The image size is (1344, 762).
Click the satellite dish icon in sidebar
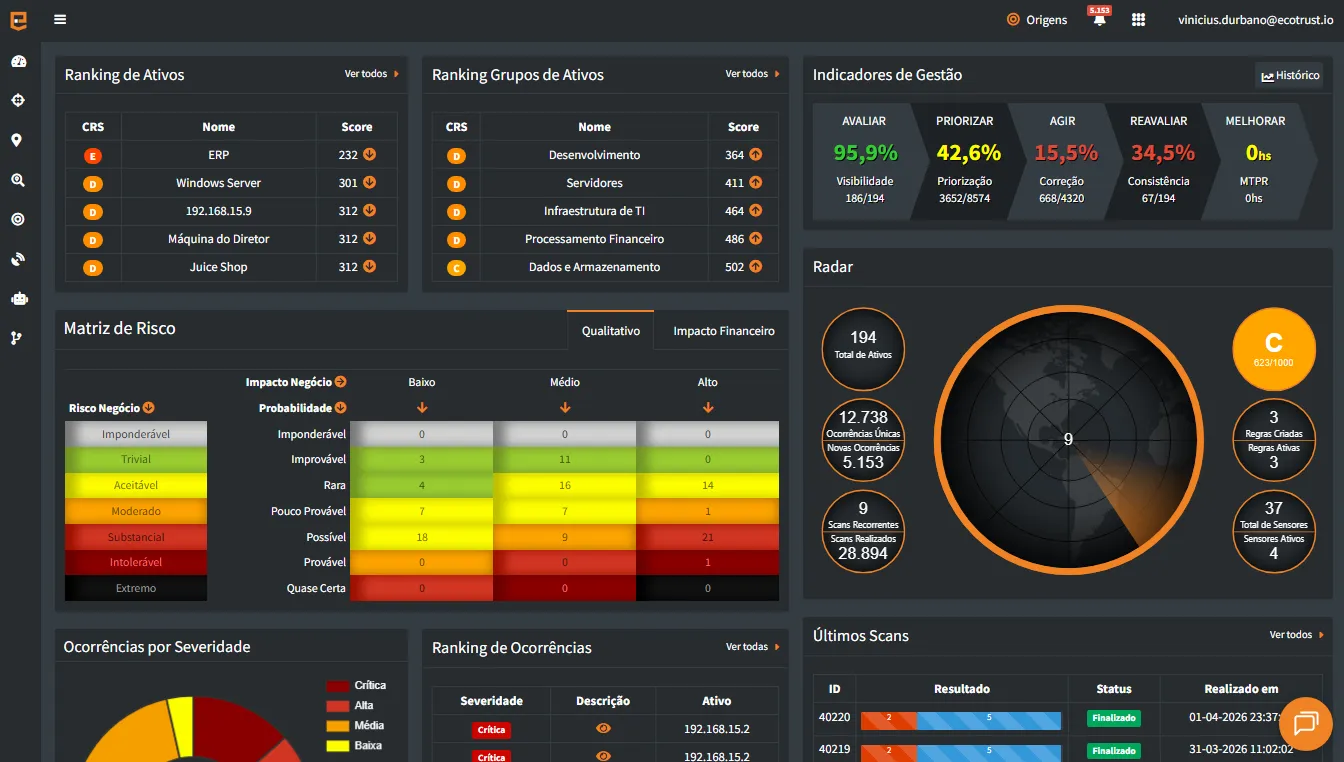point(18,259)
